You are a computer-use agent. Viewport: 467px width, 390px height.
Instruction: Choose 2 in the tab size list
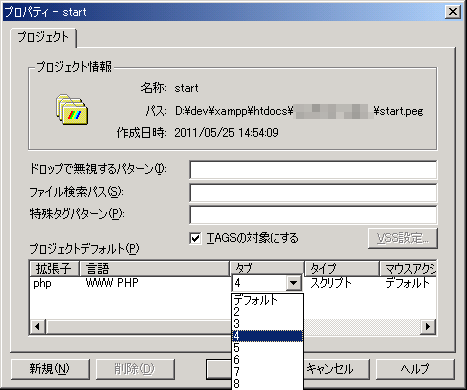click(x=267, y=312)
